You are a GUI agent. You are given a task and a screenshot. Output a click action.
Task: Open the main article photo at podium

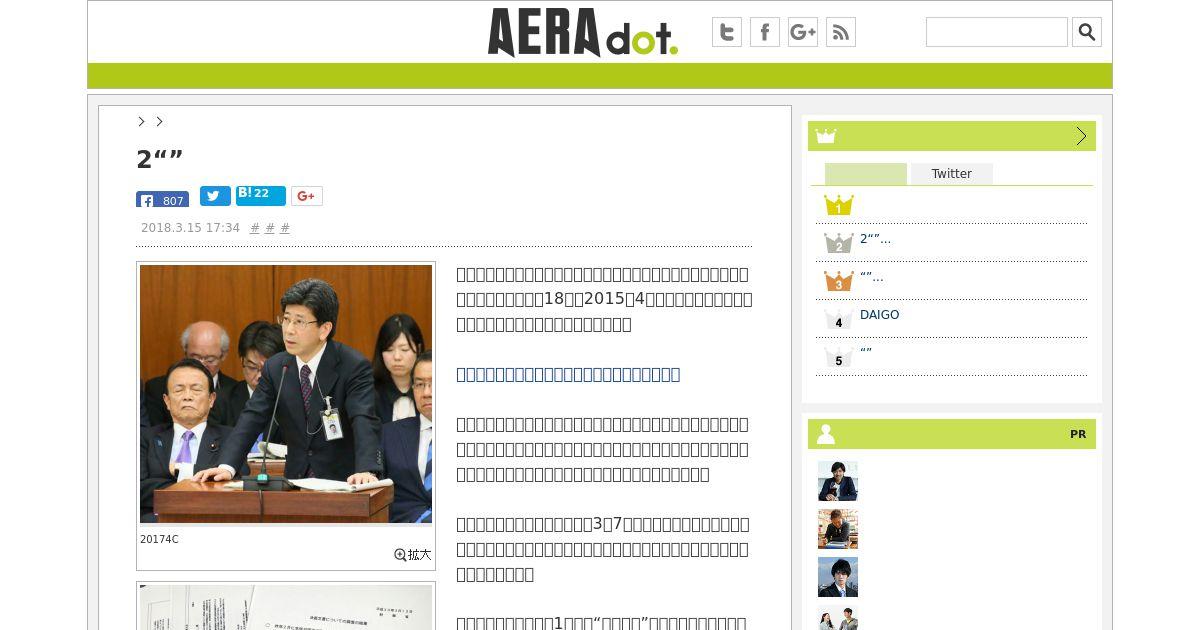pyautogui.click(x=286, y=394)
